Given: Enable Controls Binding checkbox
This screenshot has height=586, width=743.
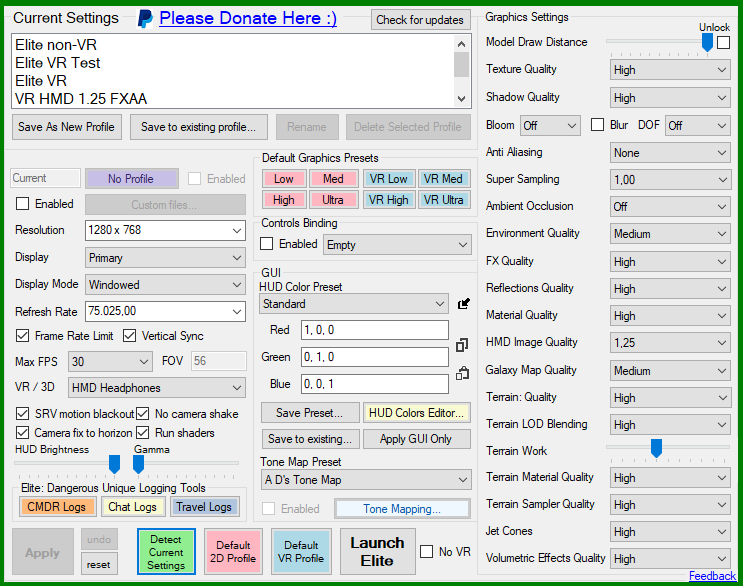Looking at the screenshot, I should click(x=267, y=244).
